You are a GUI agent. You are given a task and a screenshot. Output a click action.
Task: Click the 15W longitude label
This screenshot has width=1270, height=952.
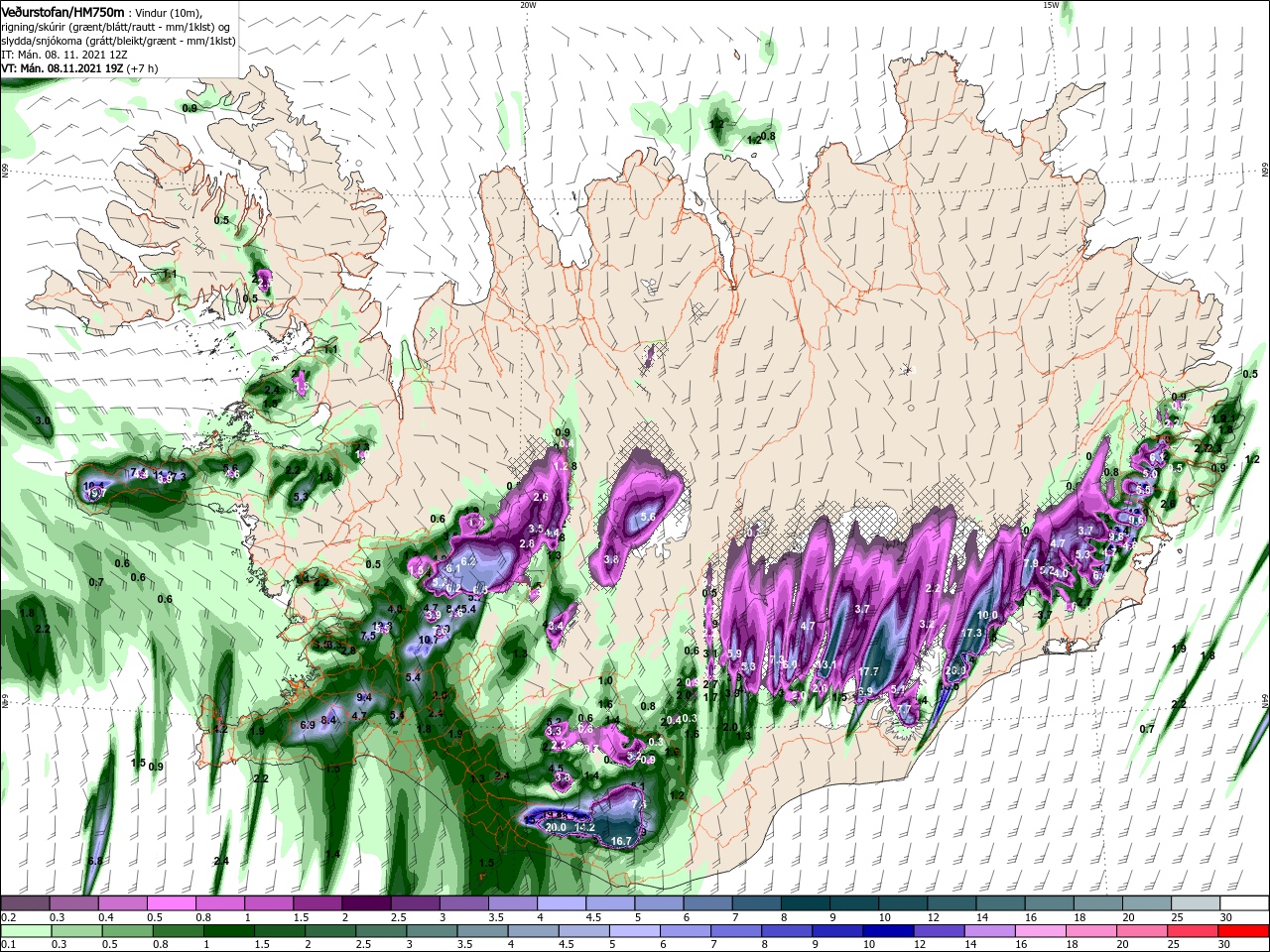click(x=1050, y=5)
